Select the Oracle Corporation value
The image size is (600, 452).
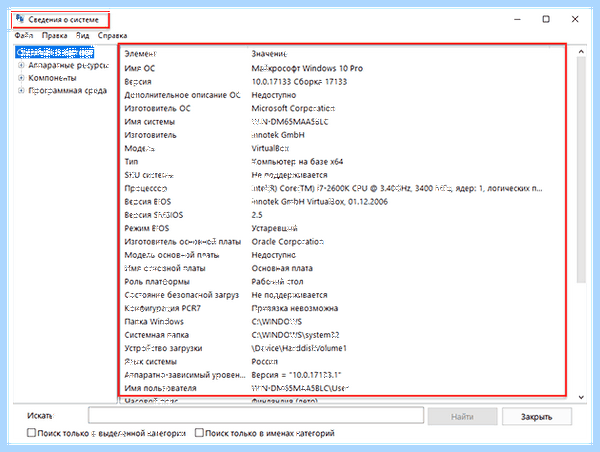287,242
